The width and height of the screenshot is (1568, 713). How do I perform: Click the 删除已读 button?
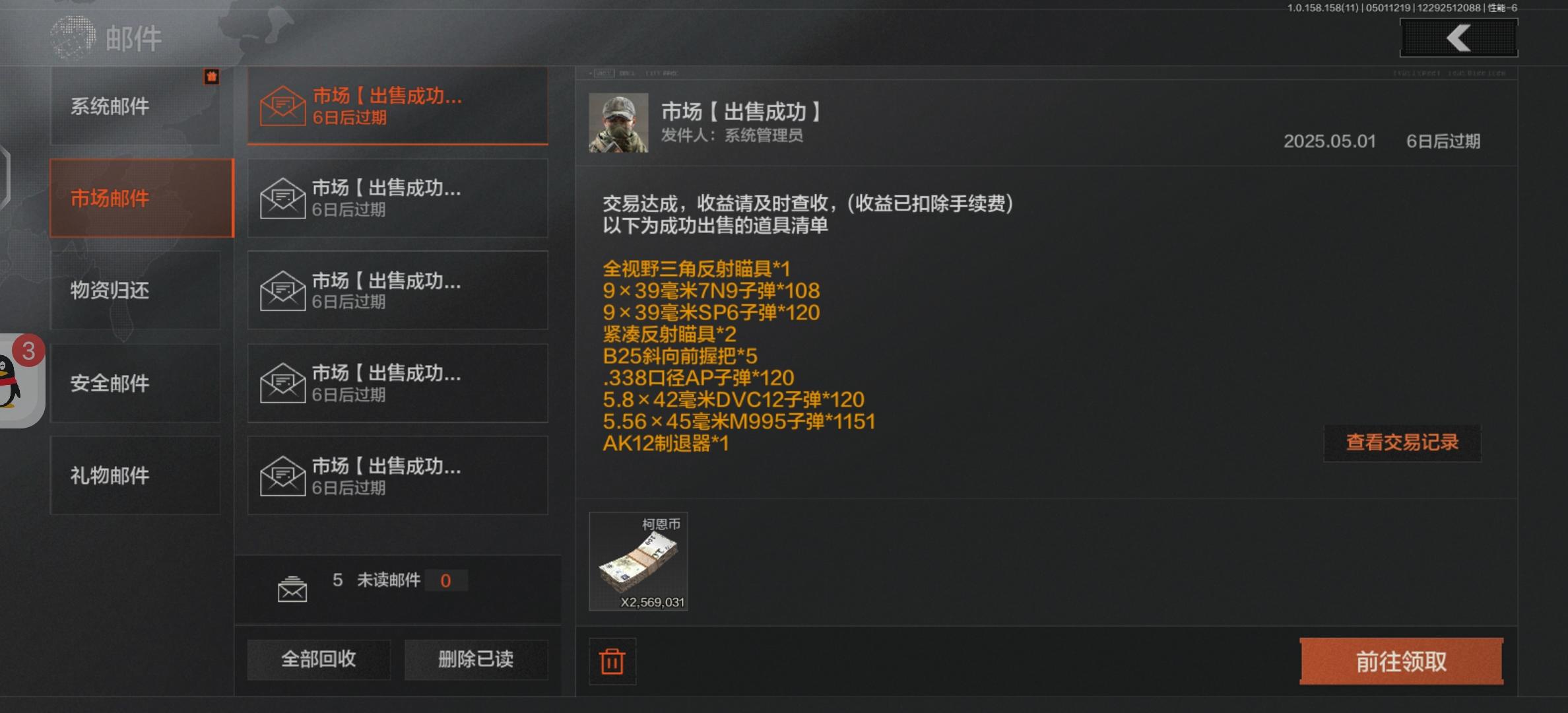(x=476, y=659)
